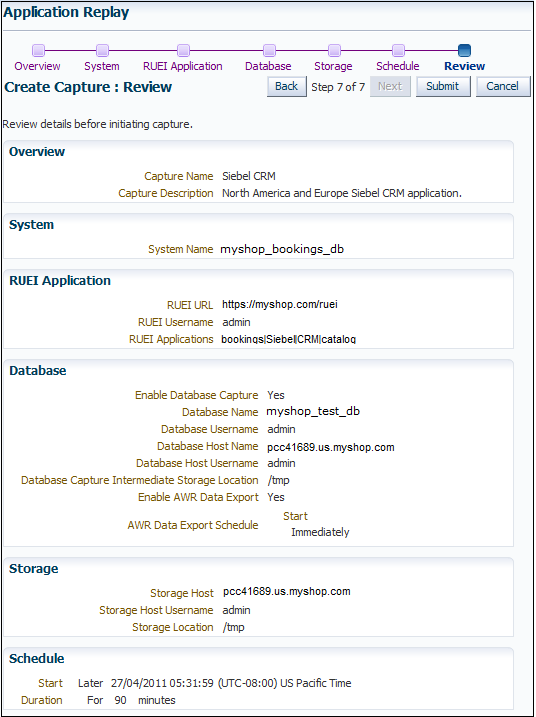
Task: Go to the Overview step label
Action: tap(38, 66)
